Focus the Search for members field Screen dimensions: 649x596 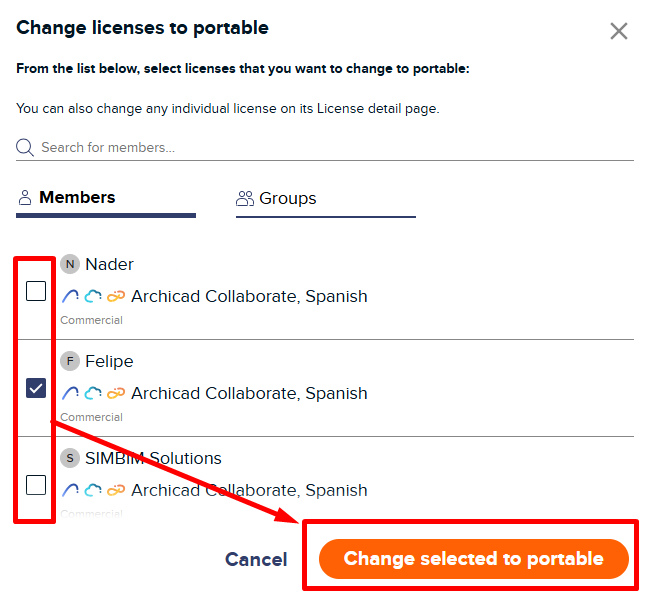[x=330, y=148]
